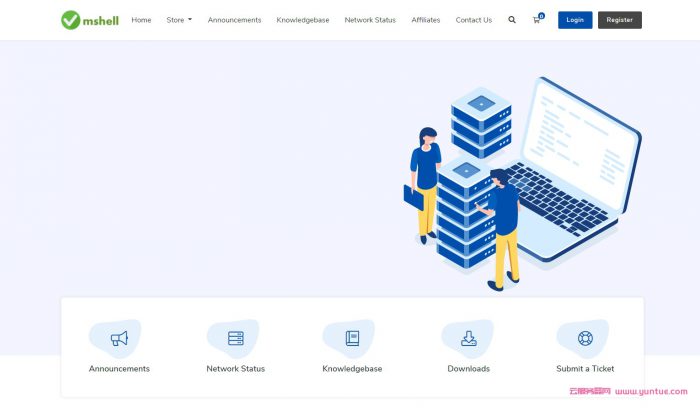Open the search magnifier icon
The height and width of the screenshot is (408, 700).
[x=512, y=20]
